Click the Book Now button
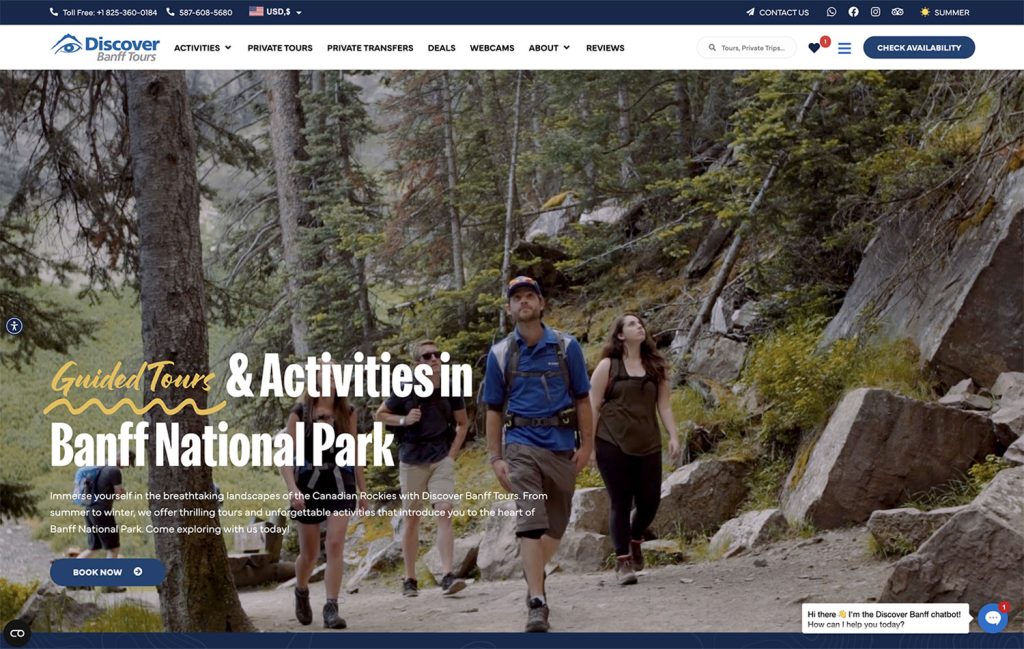1024x649 pixels. point(108,572)
